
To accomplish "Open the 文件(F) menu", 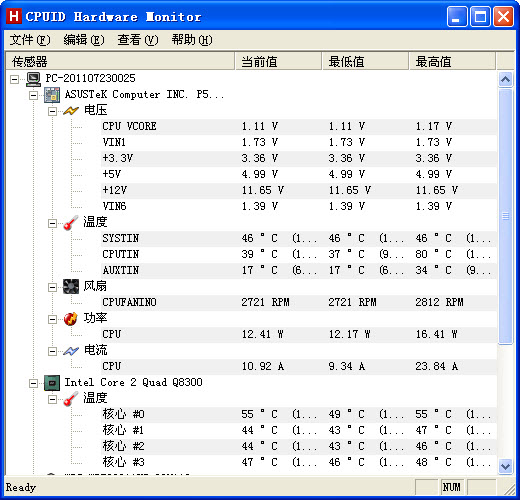I will coord(30,40).
